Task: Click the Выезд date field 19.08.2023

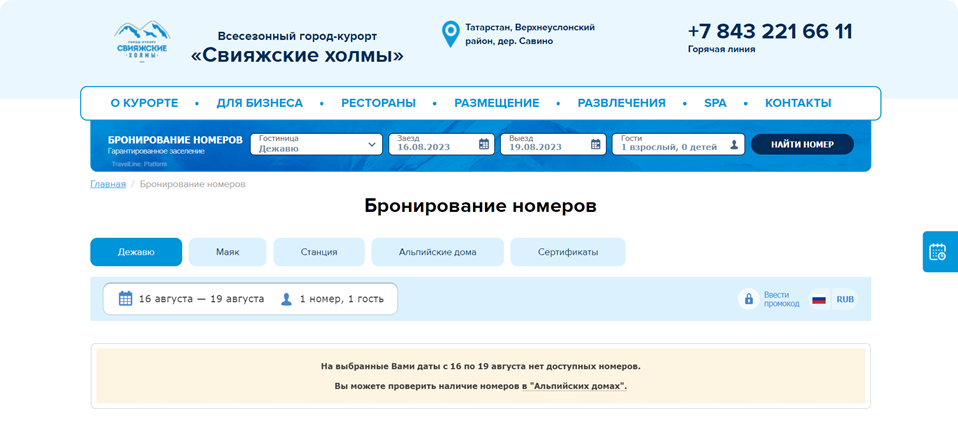Action: pyautogui.click(x=554, y=144)
